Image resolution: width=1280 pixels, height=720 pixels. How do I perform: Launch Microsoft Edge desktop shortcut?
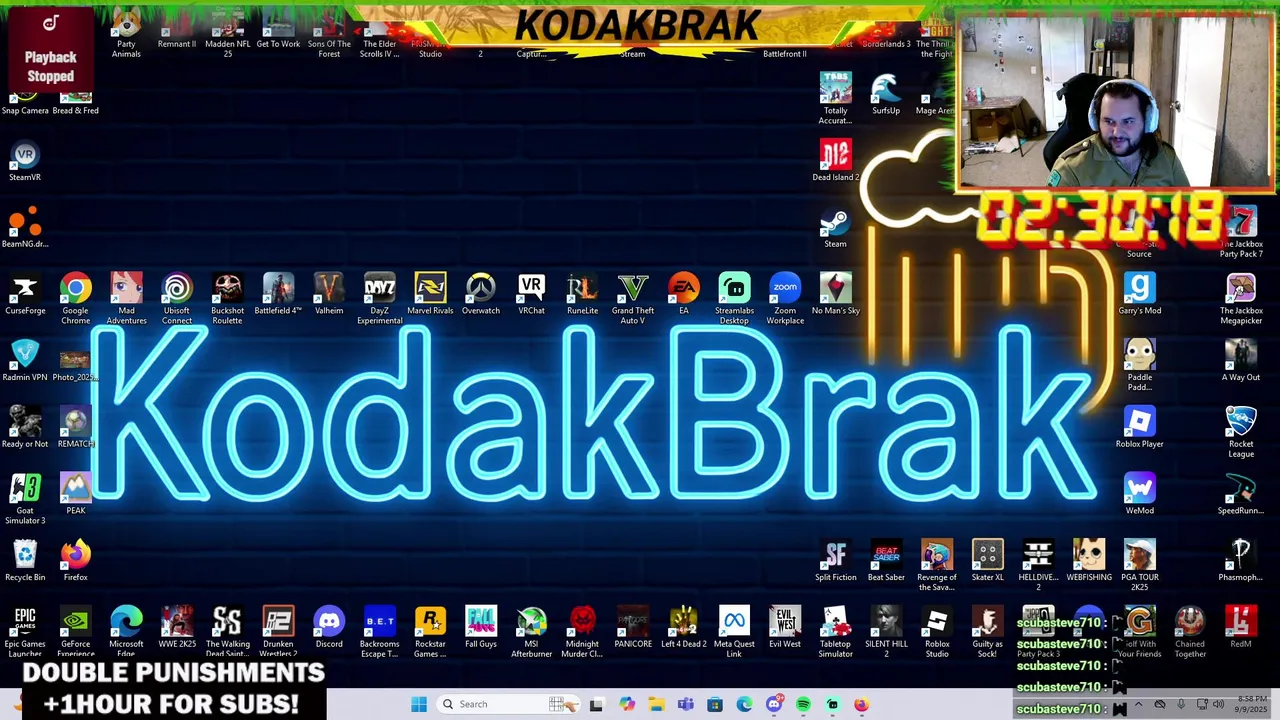tap(126, 632)
